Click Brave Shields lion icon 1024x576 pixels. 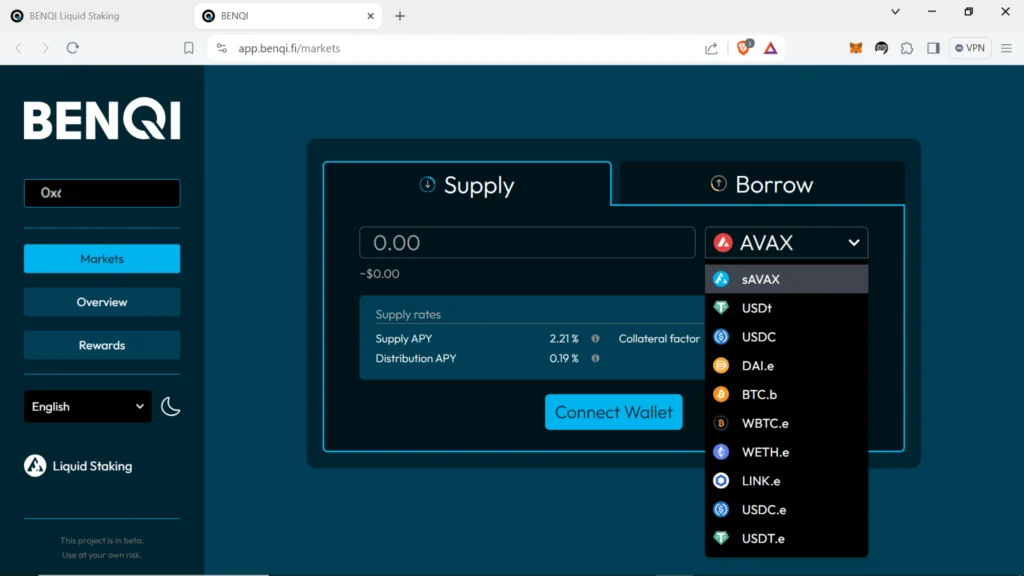744,48
